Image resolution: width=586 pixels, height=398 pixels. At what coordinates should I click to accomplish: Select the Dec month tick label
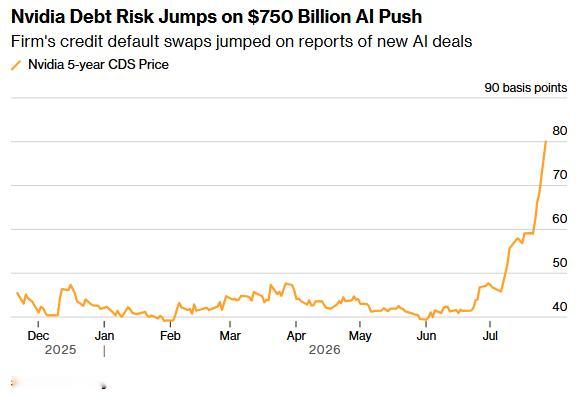38,336
